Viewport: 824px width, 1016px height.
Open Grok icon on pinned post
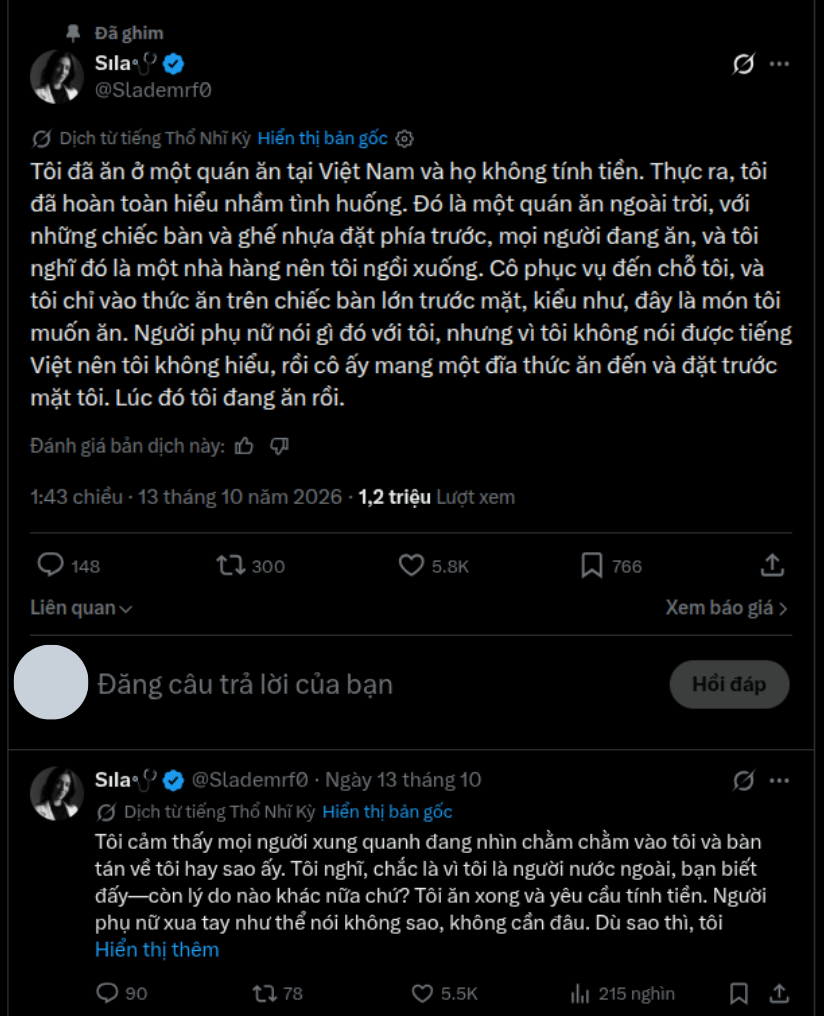click(x=743, y=64)
